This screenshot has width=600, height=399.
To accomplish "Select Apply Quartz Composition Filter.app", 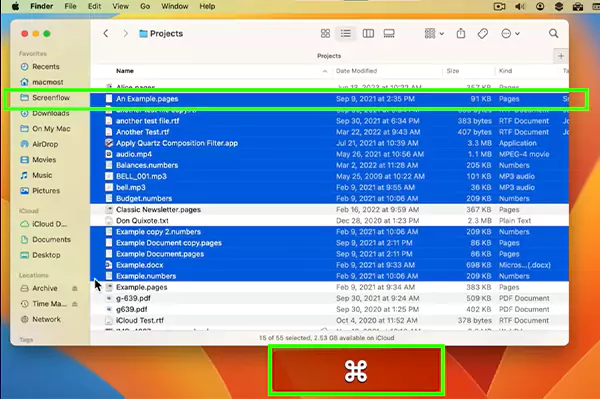I will pyautogui.click(x=329, y=143).
